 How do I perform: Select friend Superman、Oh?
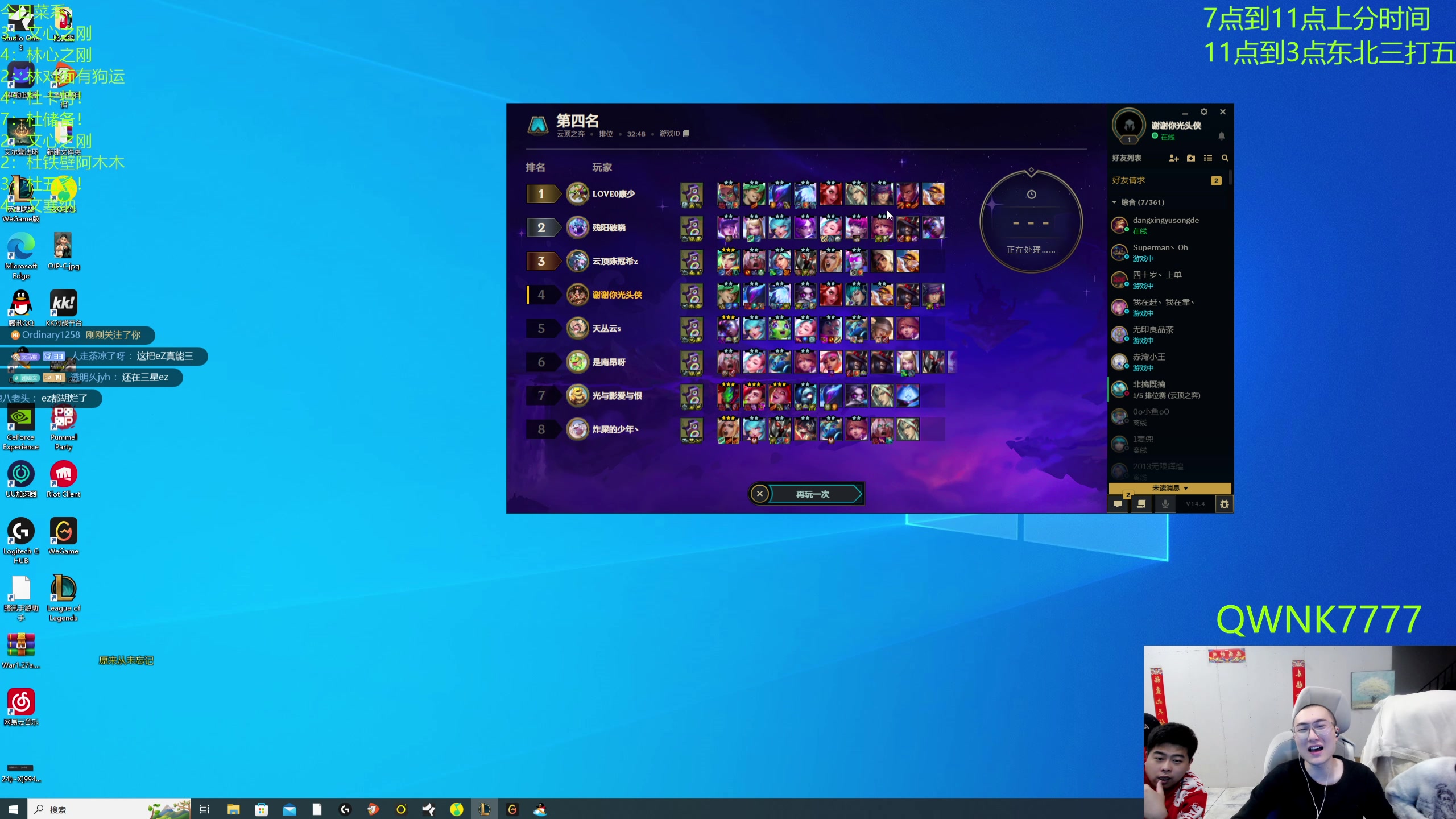click(1167, 253)
